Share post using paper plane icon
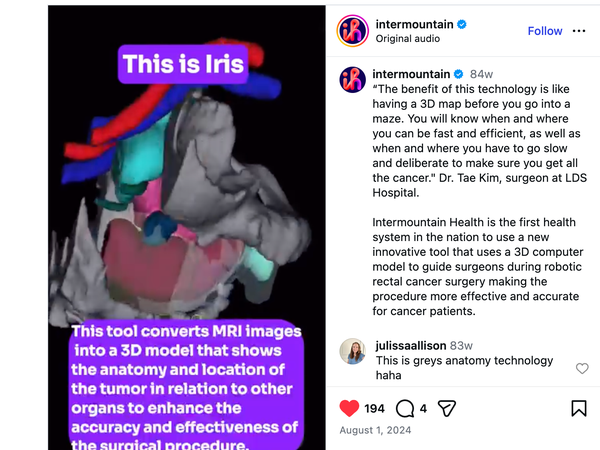Image resolution: width=600 pixels, height=450 pixels. pos(447,408)
